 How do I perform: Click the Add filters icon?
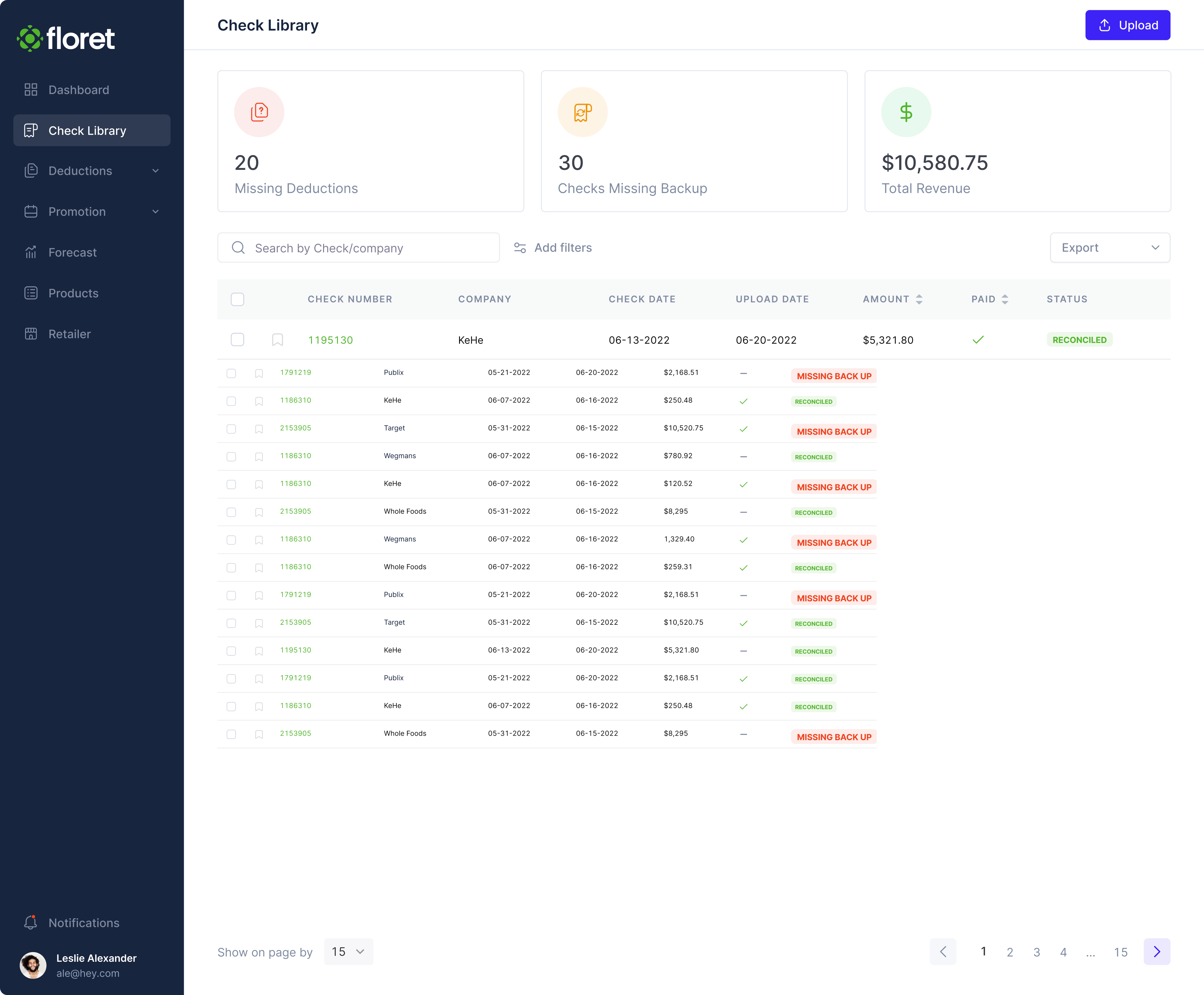pos(520,248)
